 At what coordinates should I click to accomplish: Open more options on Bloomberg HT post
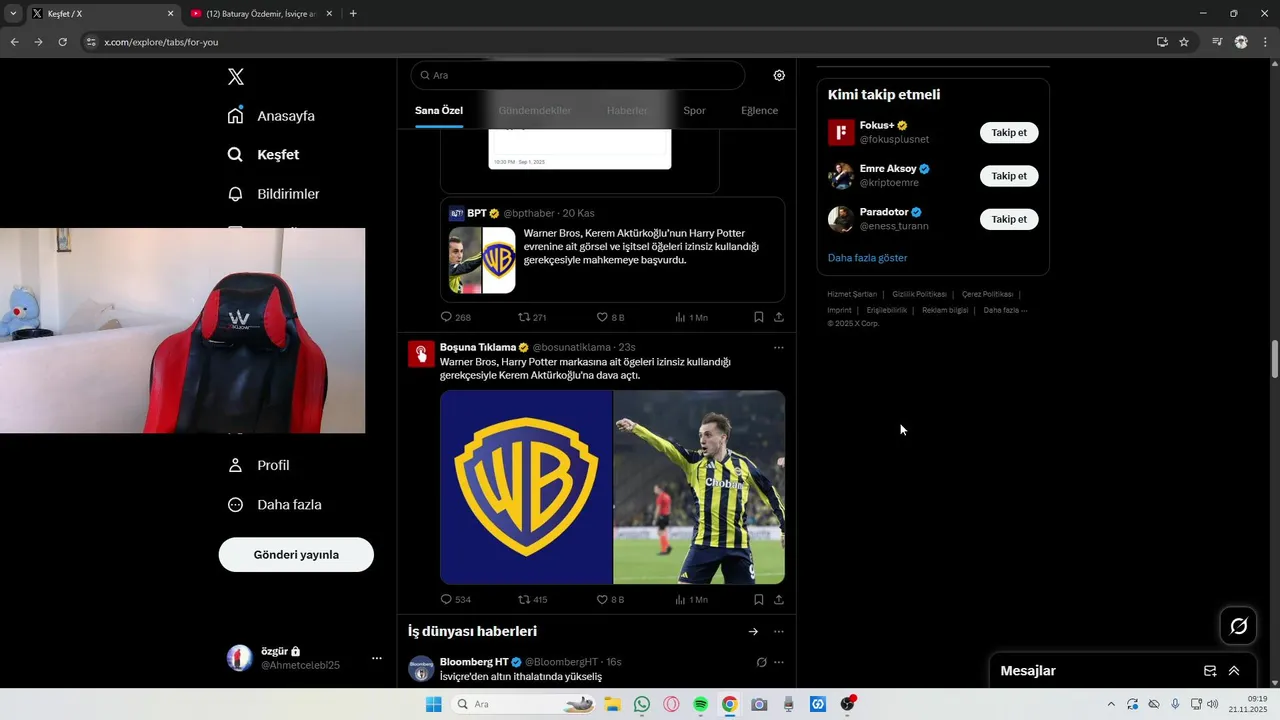pos(779,662)
